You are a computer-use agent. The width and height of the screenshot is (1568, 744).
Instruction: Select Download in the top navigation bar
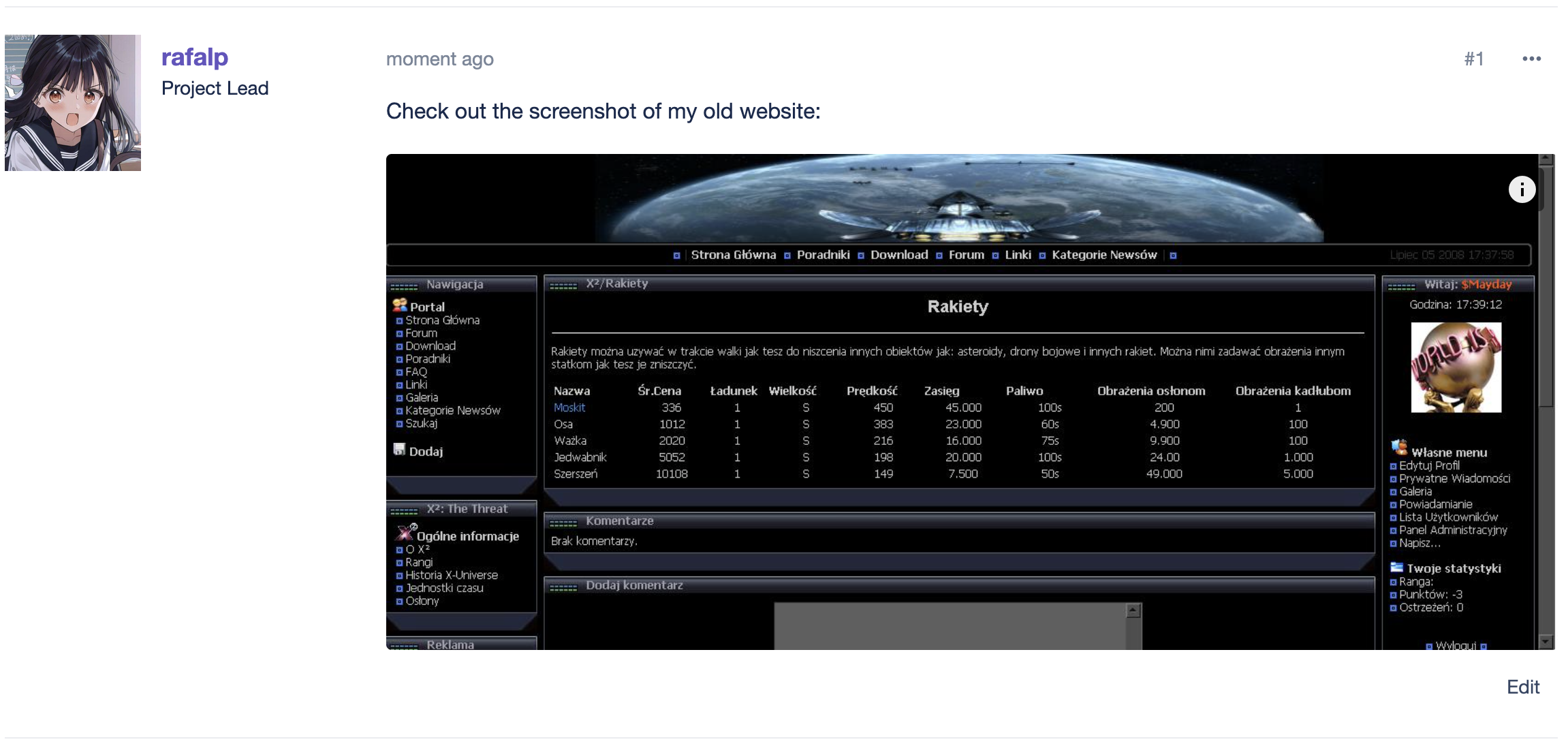click(x=898, y=255)
